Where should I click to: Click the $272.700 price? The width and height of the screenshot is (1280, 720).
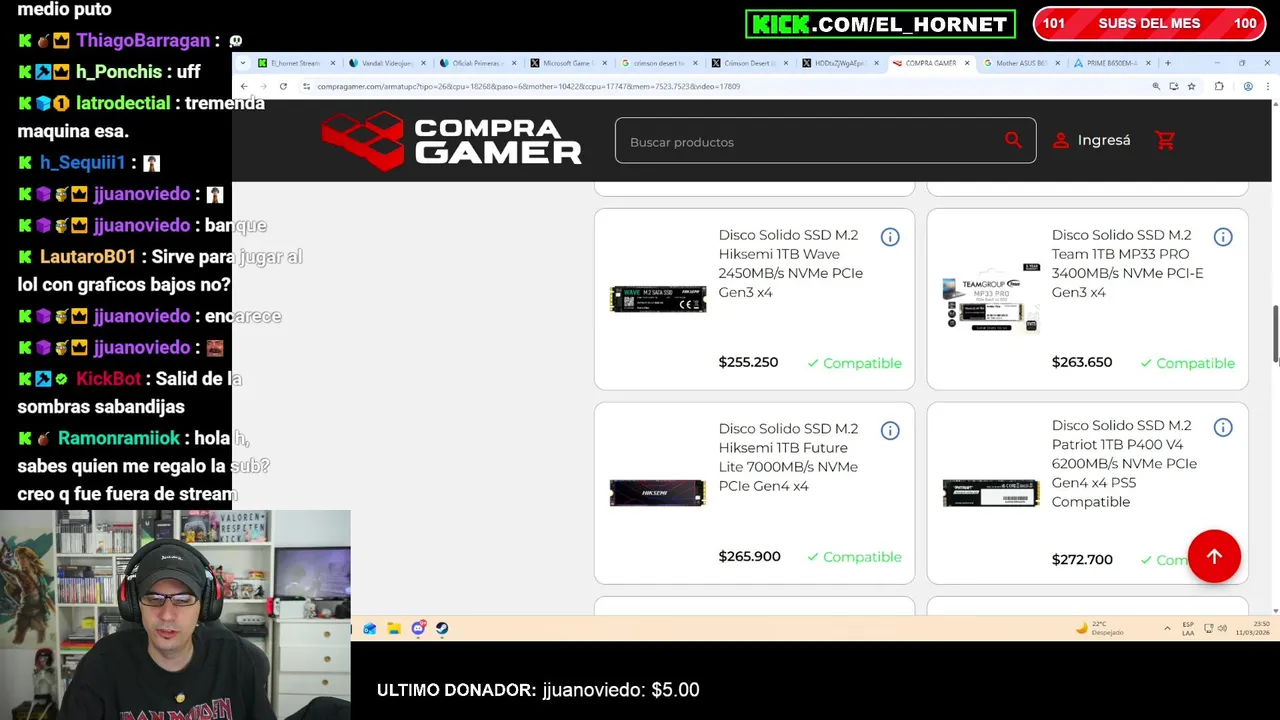pyautogui.click(x=1082, y=559)
